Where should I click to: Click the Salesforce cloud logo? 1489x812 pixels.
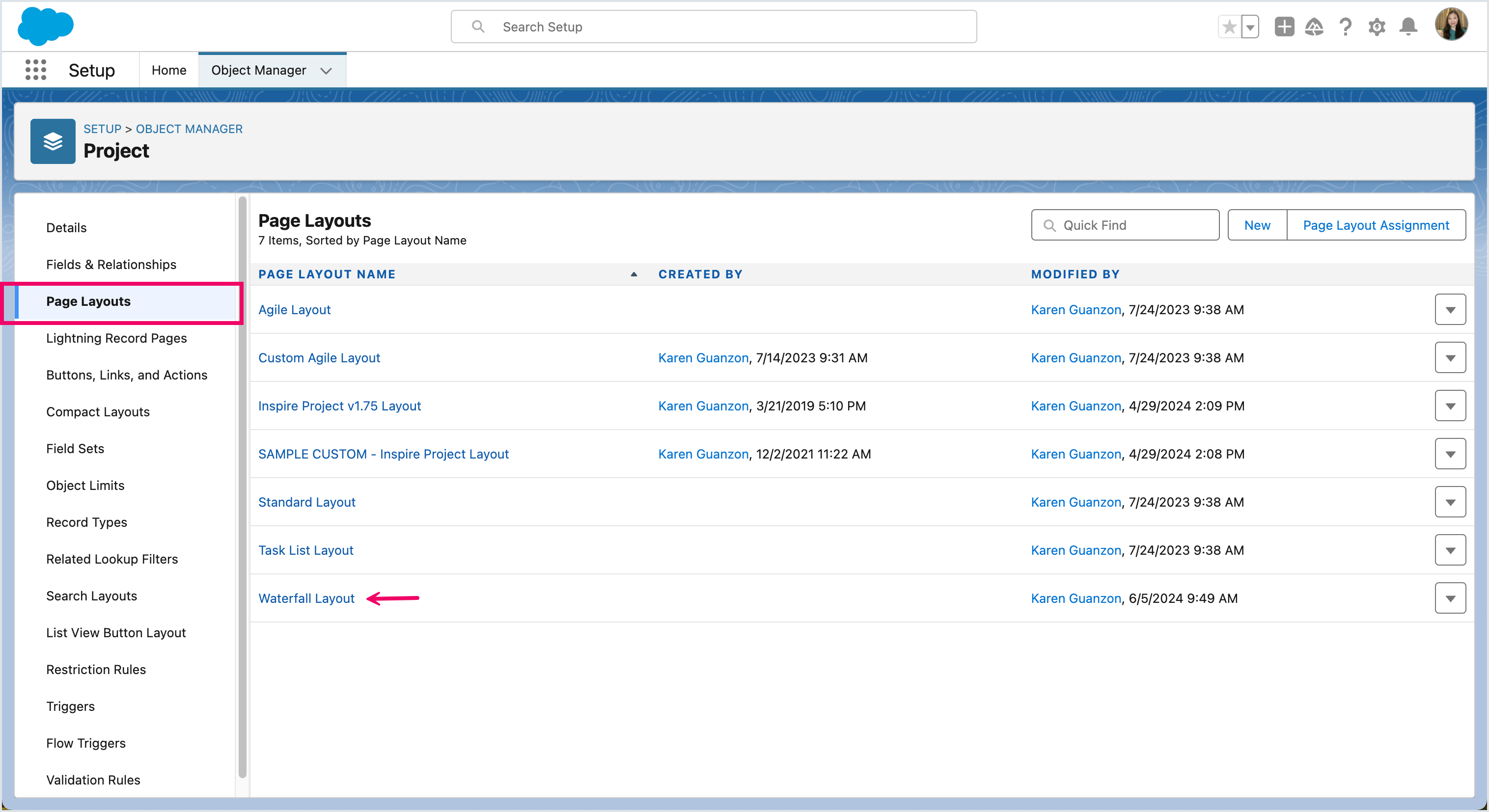point(45,26)
